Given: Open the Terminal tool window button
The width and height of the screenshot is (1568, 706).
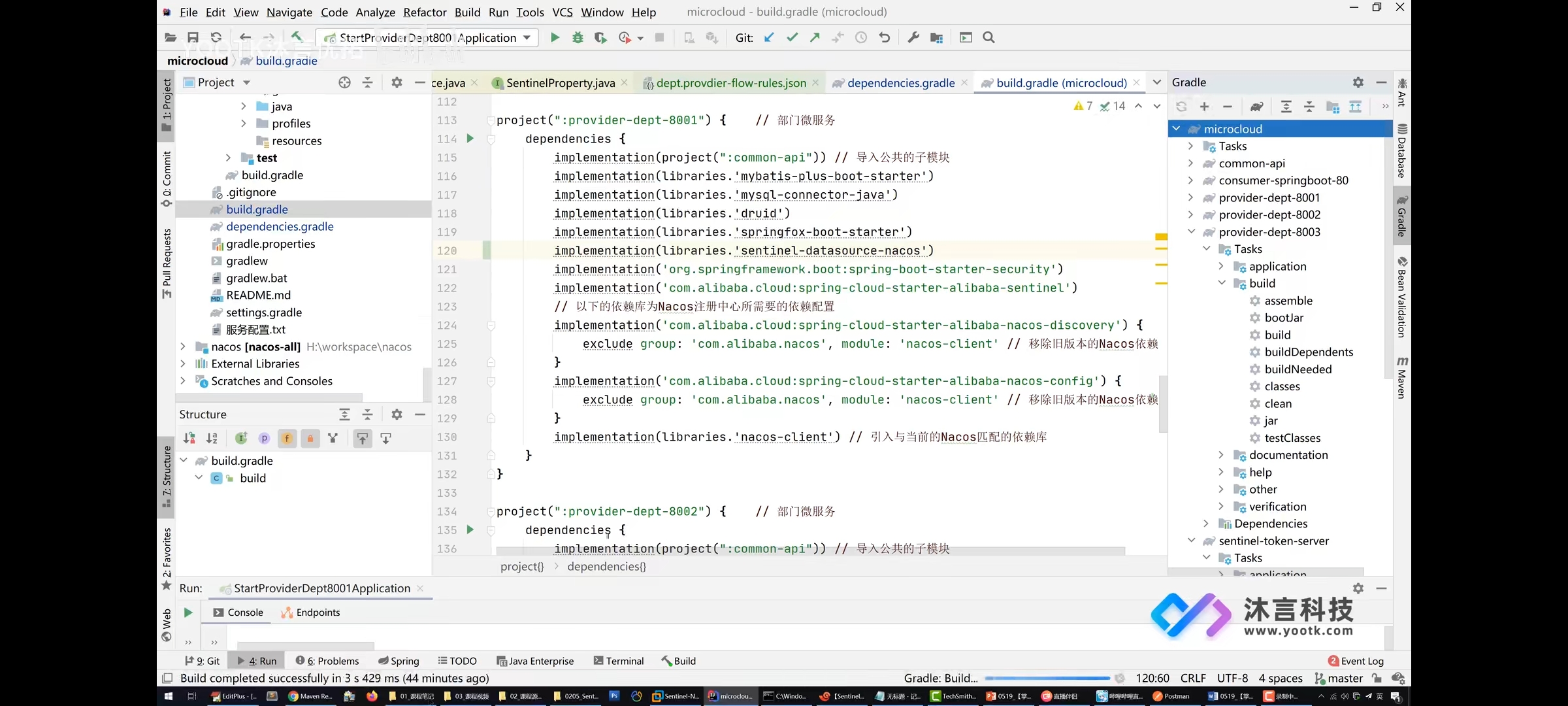Looking at the screenshot, I should [619, 661].
